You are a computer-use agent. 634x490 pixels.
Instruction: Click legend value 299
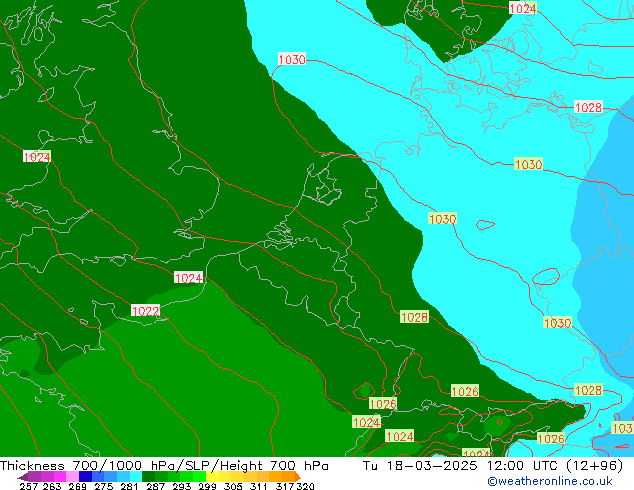tap(207, 486)
